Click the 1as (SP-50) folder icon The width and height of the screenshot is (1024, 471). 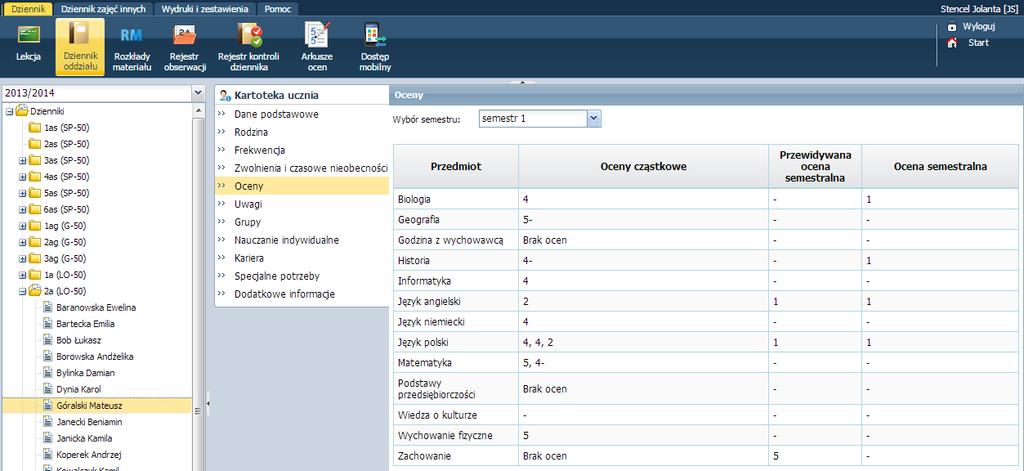point(35,127)
